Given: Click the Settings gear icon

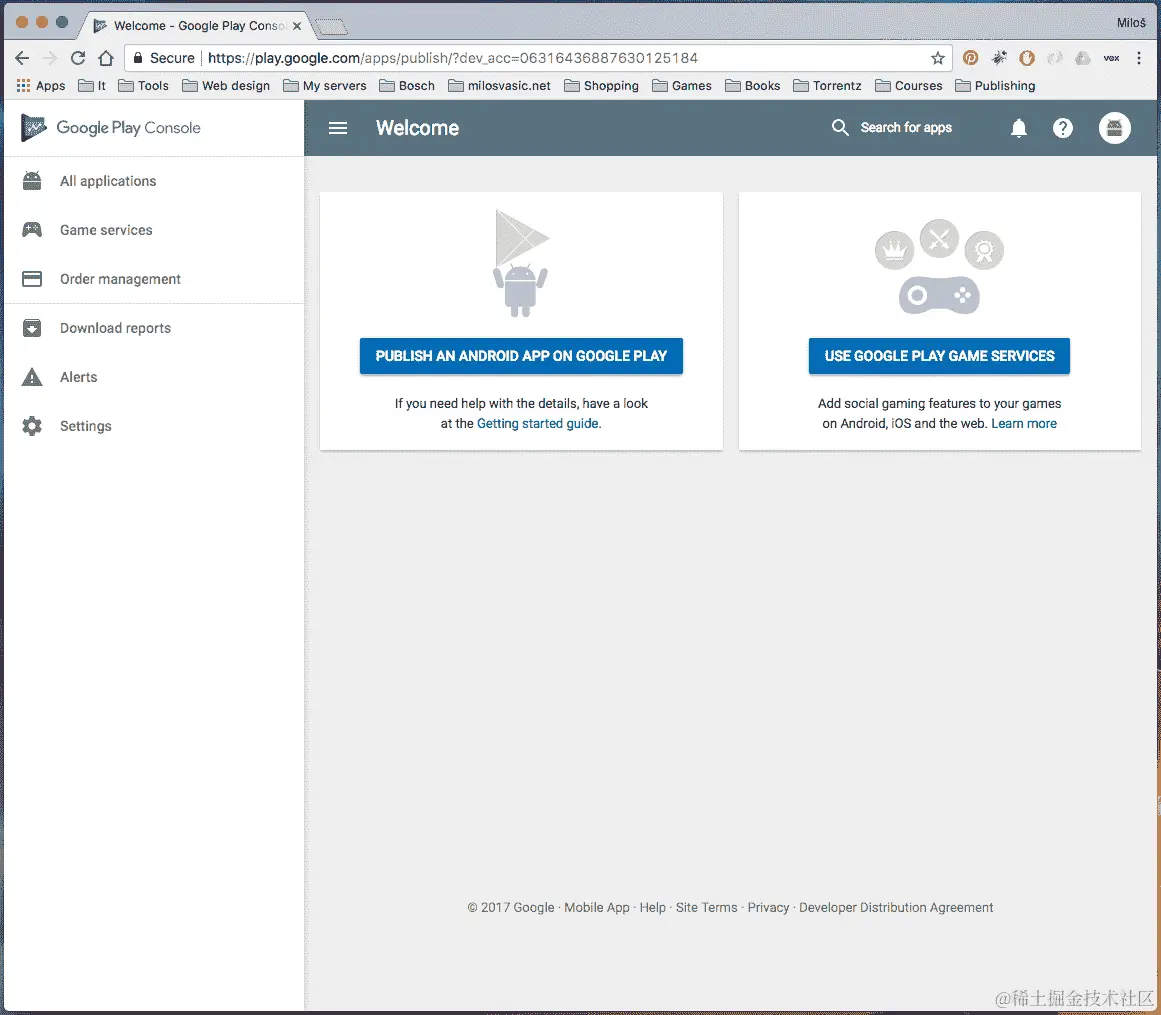Looking at the screenshot, I should tap(32, 426).
